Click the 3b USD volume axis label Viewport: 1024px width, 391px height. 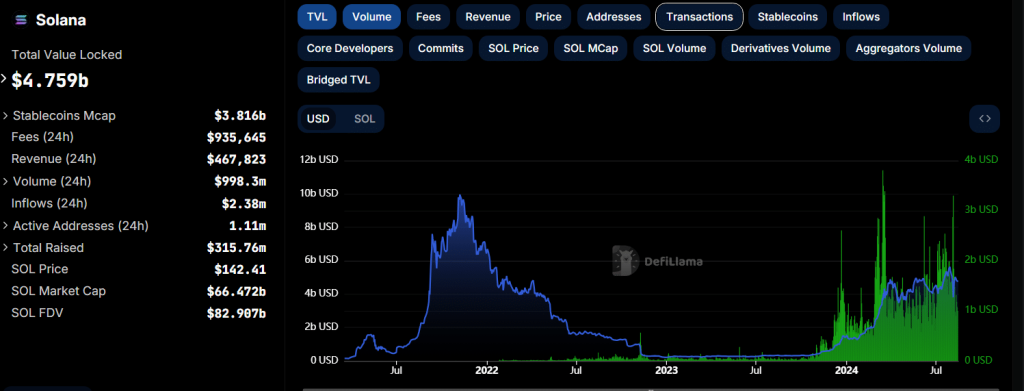(981, 210)
